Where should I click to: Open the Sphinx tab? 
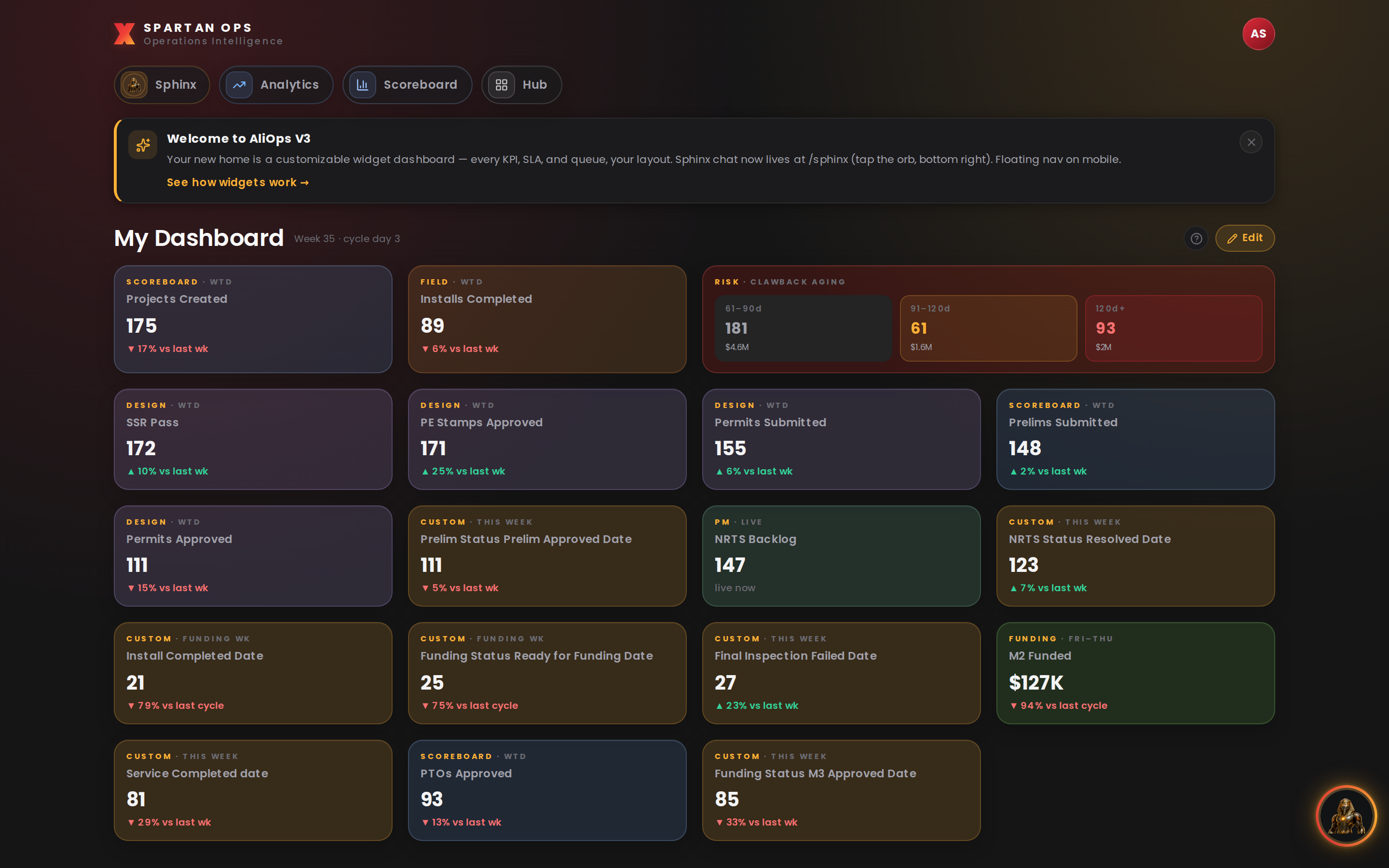tap(162, 85)
